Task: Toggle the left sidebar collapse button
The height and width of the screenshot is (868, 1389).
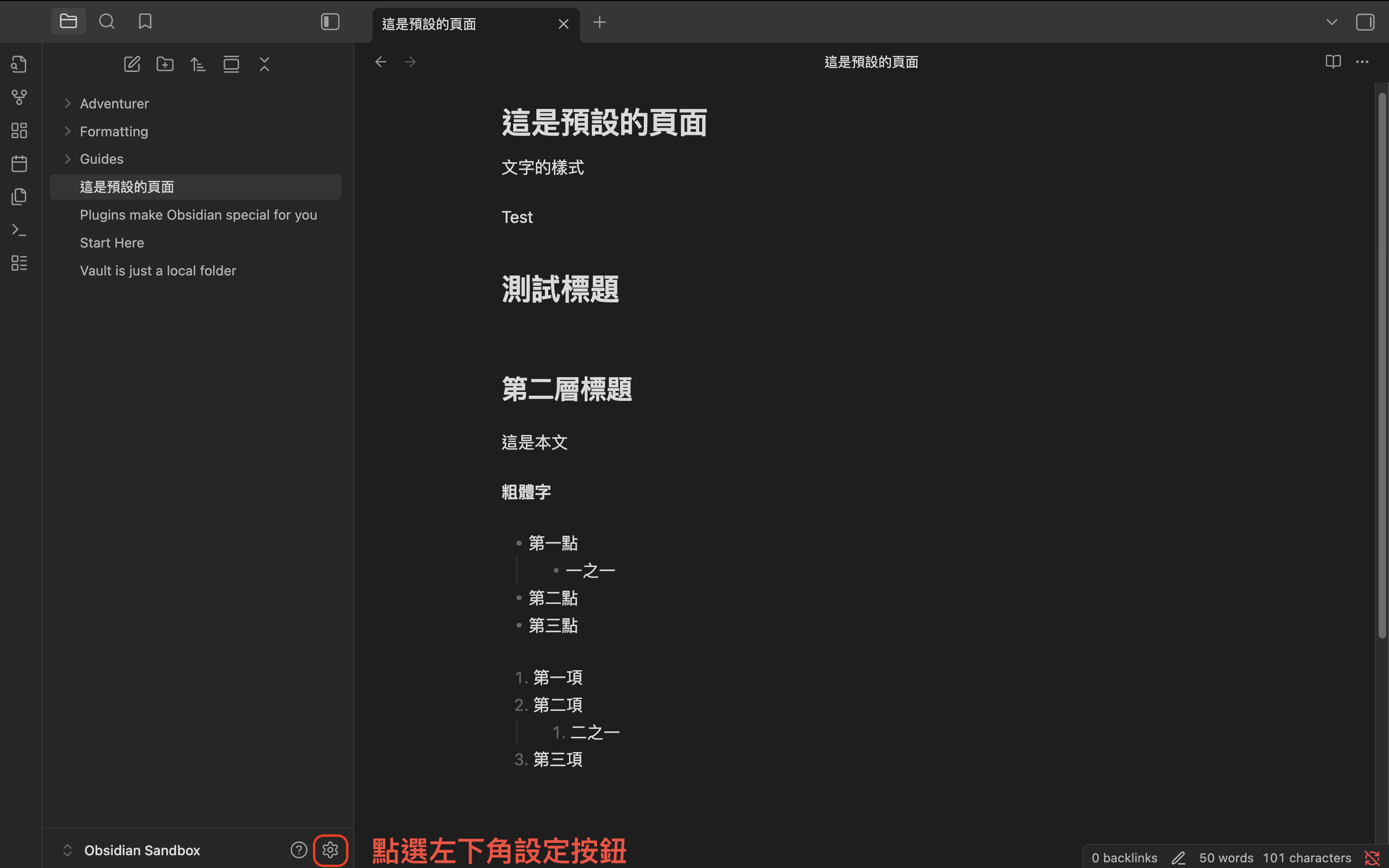Action: pos(330,22)
